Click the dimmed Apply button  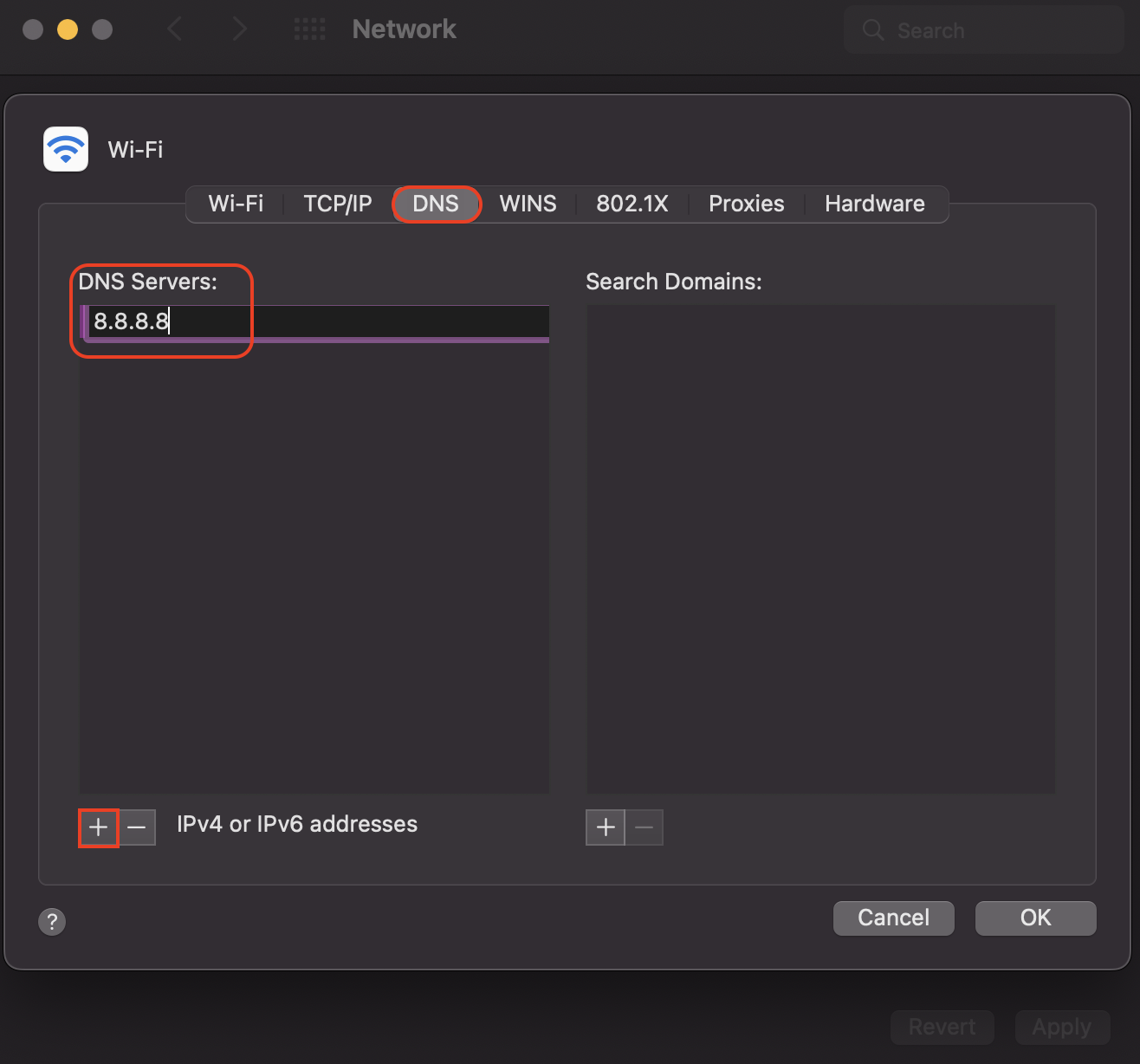click(x=1062, y=1028)
